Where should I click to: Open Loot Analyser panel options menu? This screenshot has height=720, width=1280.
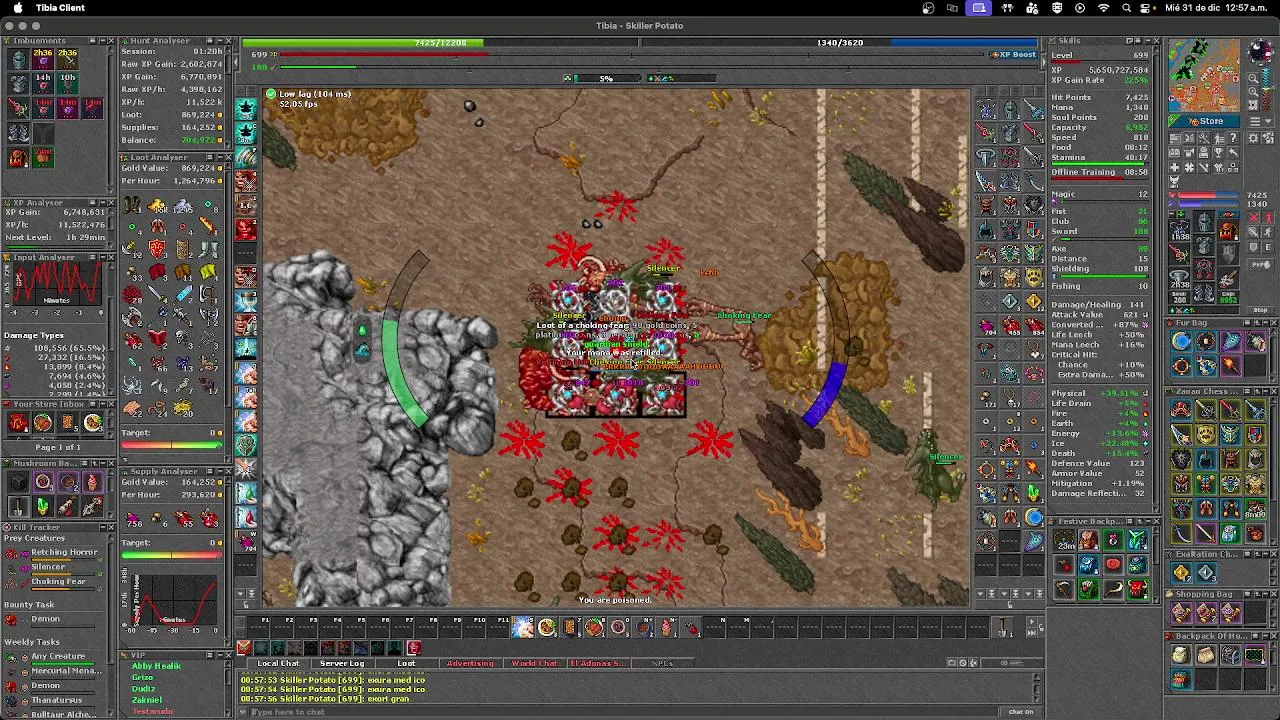tap(209, 158)
